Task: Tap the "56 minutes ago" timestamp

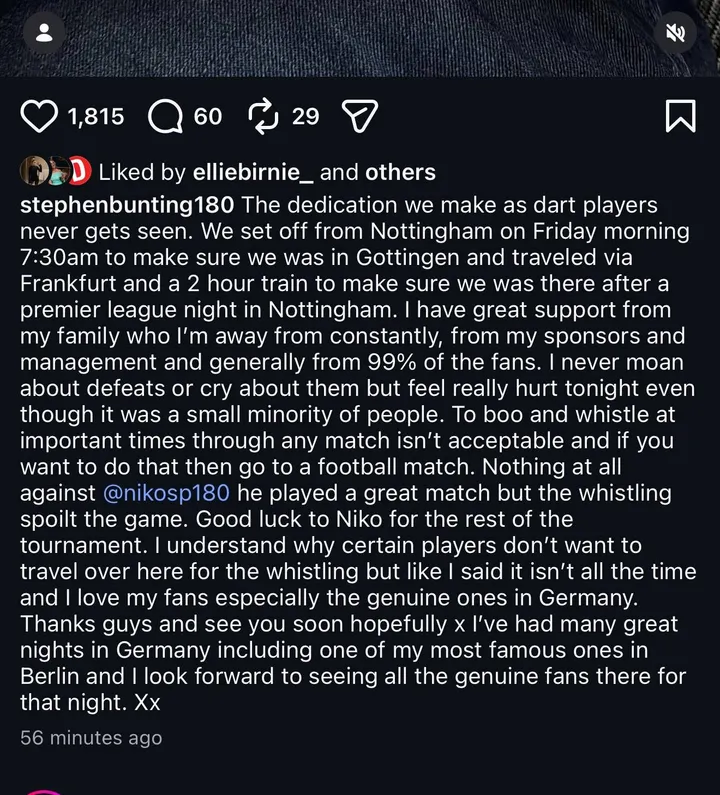Action: (91, 738)
